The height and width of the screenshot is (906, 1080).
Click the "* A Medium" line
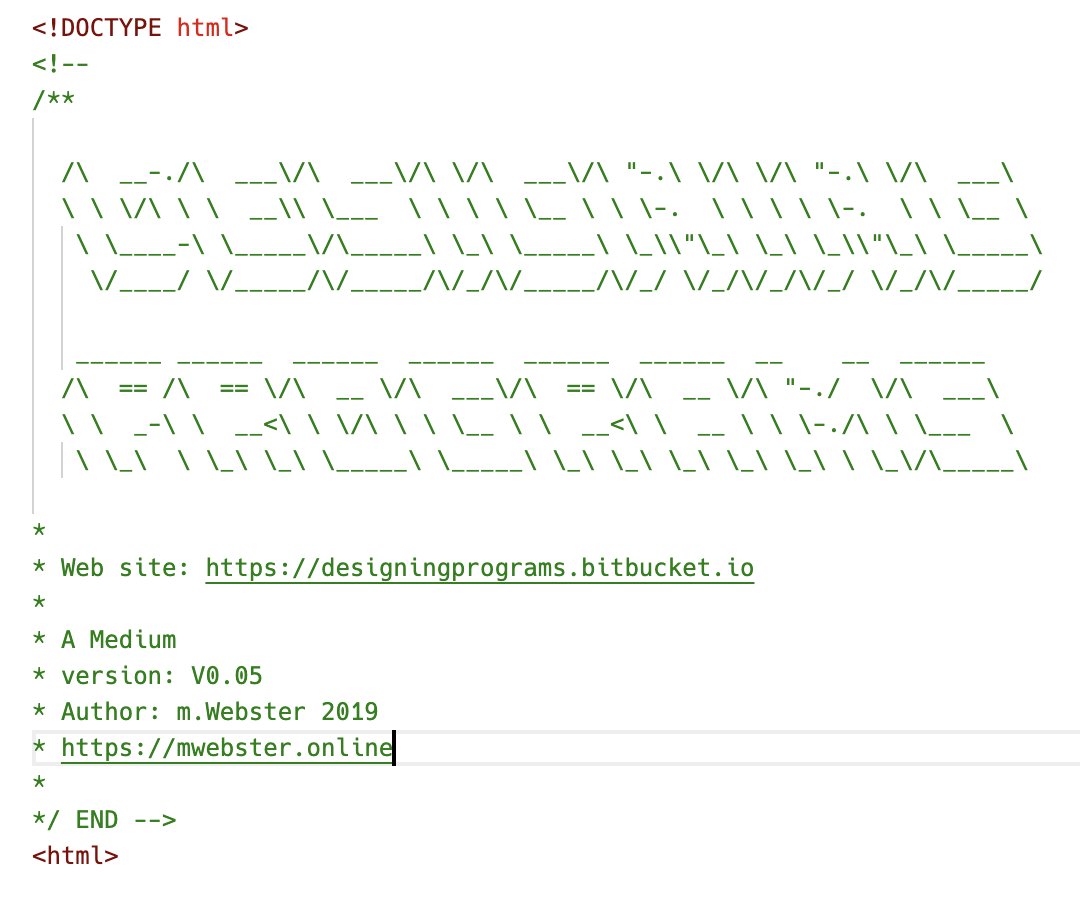[x=104, y=639]
